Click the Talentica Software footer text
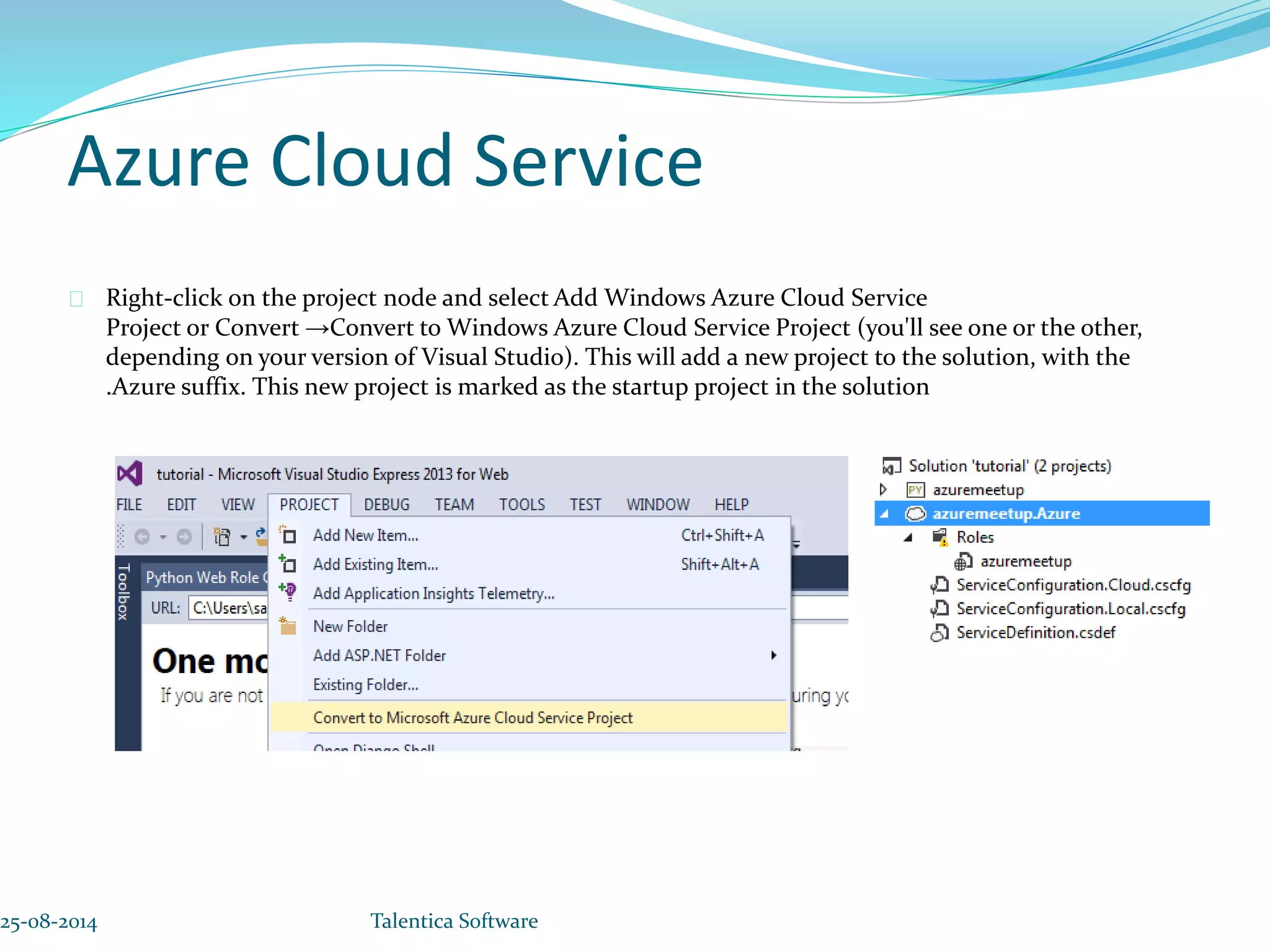Image resolution: width=1270 pixels, height=952 pixels. tap(454, 921)
